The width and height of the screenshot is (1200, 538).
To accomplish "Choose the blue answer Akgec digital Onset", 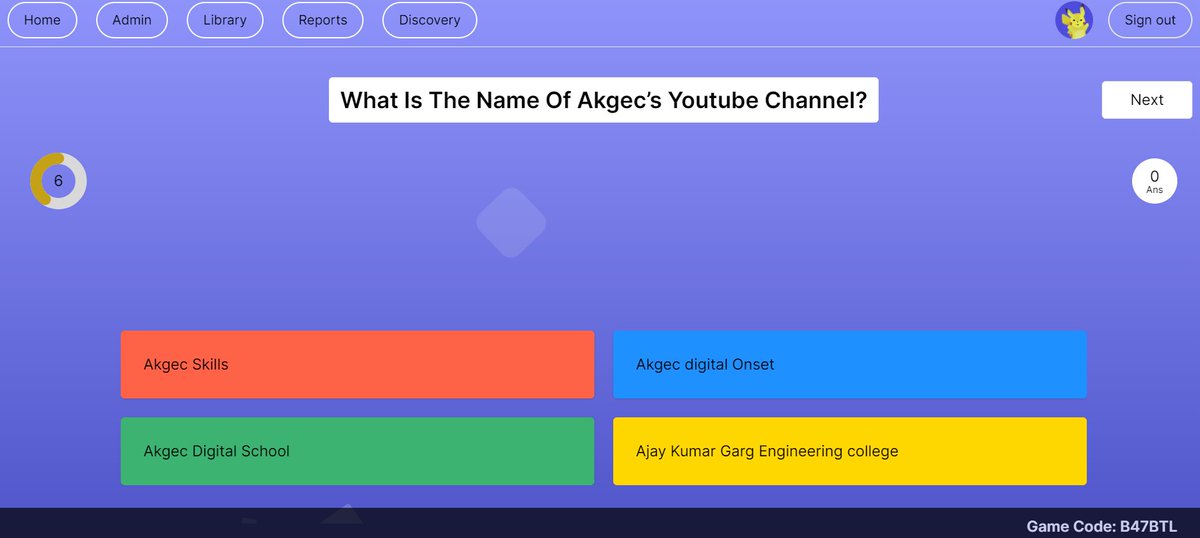I will point(850,364).
